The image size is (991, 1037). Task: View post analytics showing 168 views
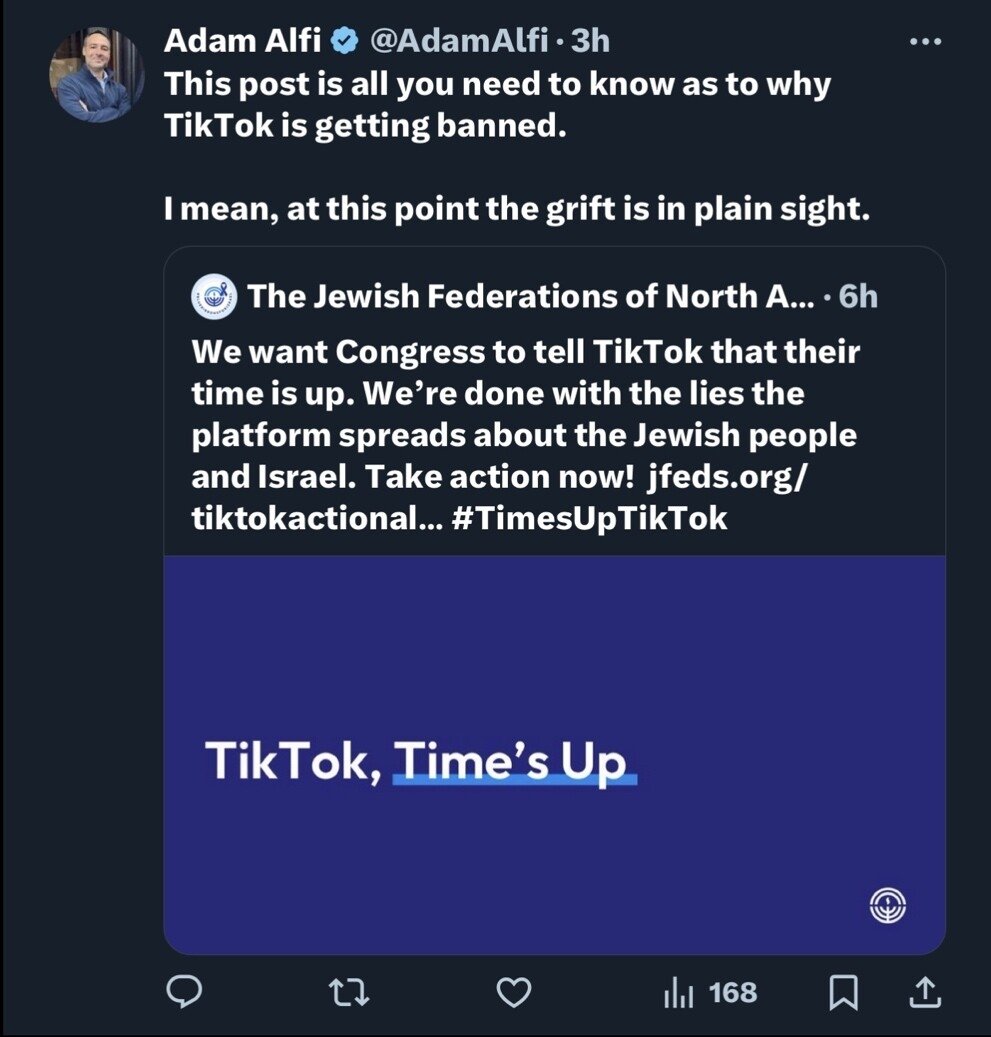coord(711,992)
